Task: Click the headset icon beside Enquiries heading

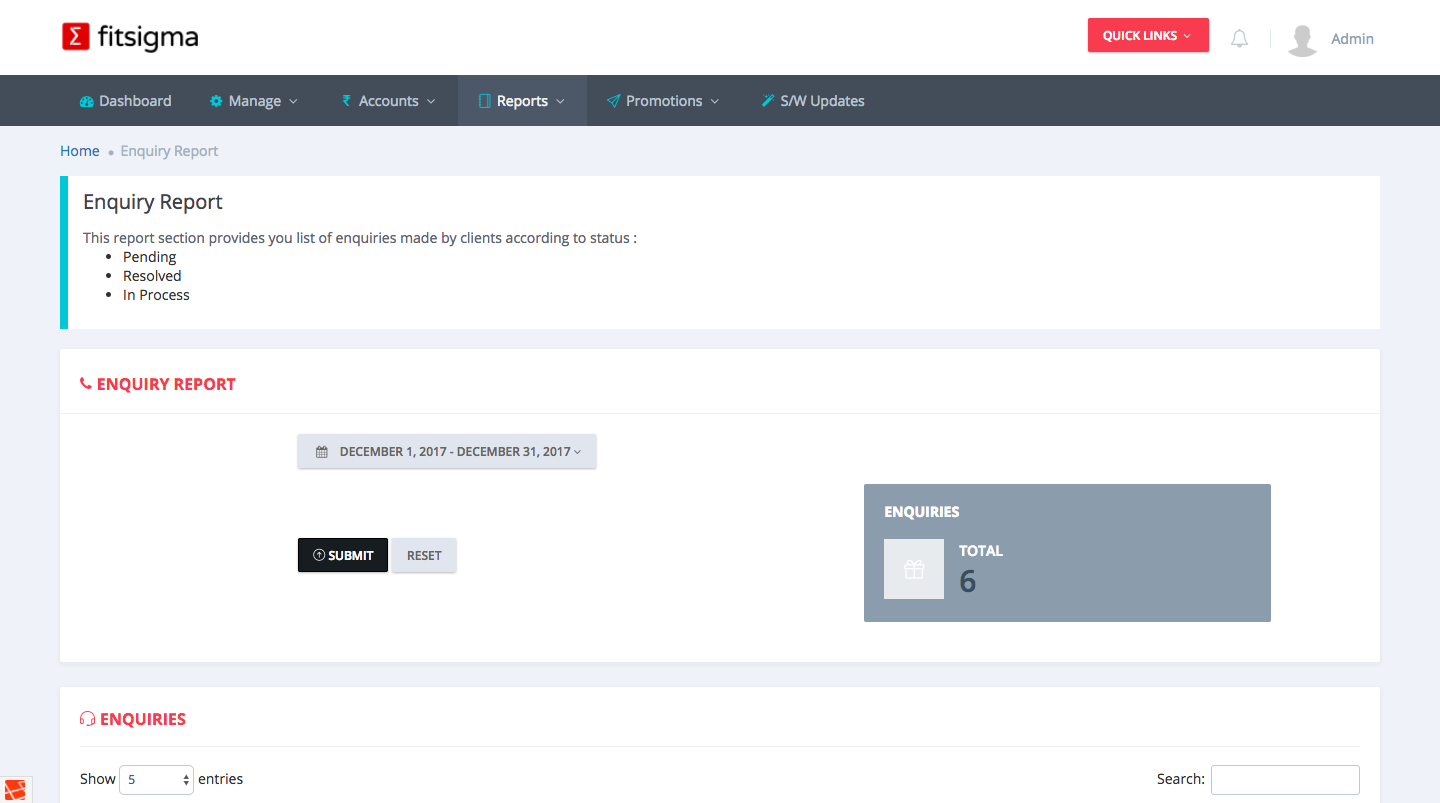Action: tap(87, 719)
